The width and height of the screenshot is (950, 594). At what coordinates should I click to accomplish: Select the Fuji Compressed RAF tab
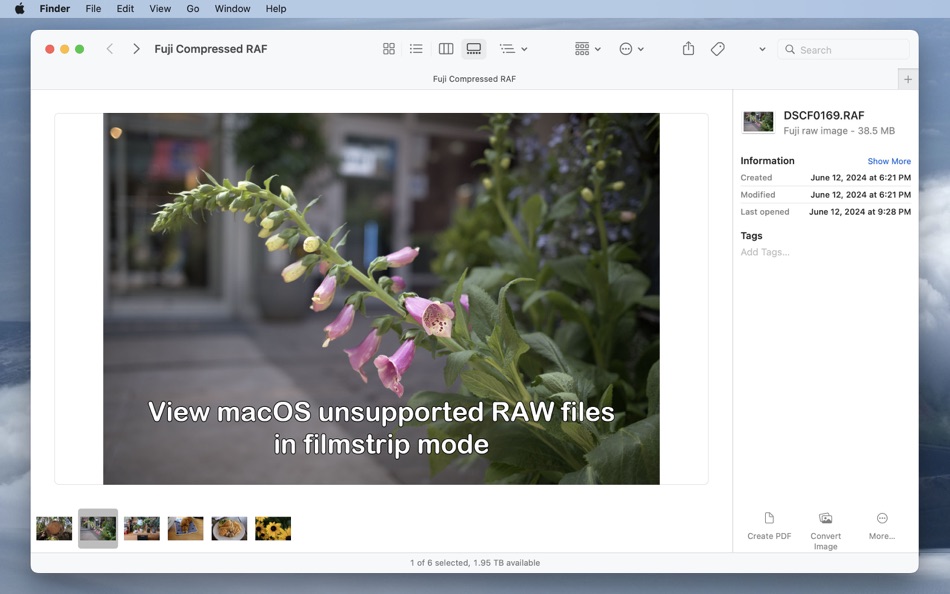point(474,78)
